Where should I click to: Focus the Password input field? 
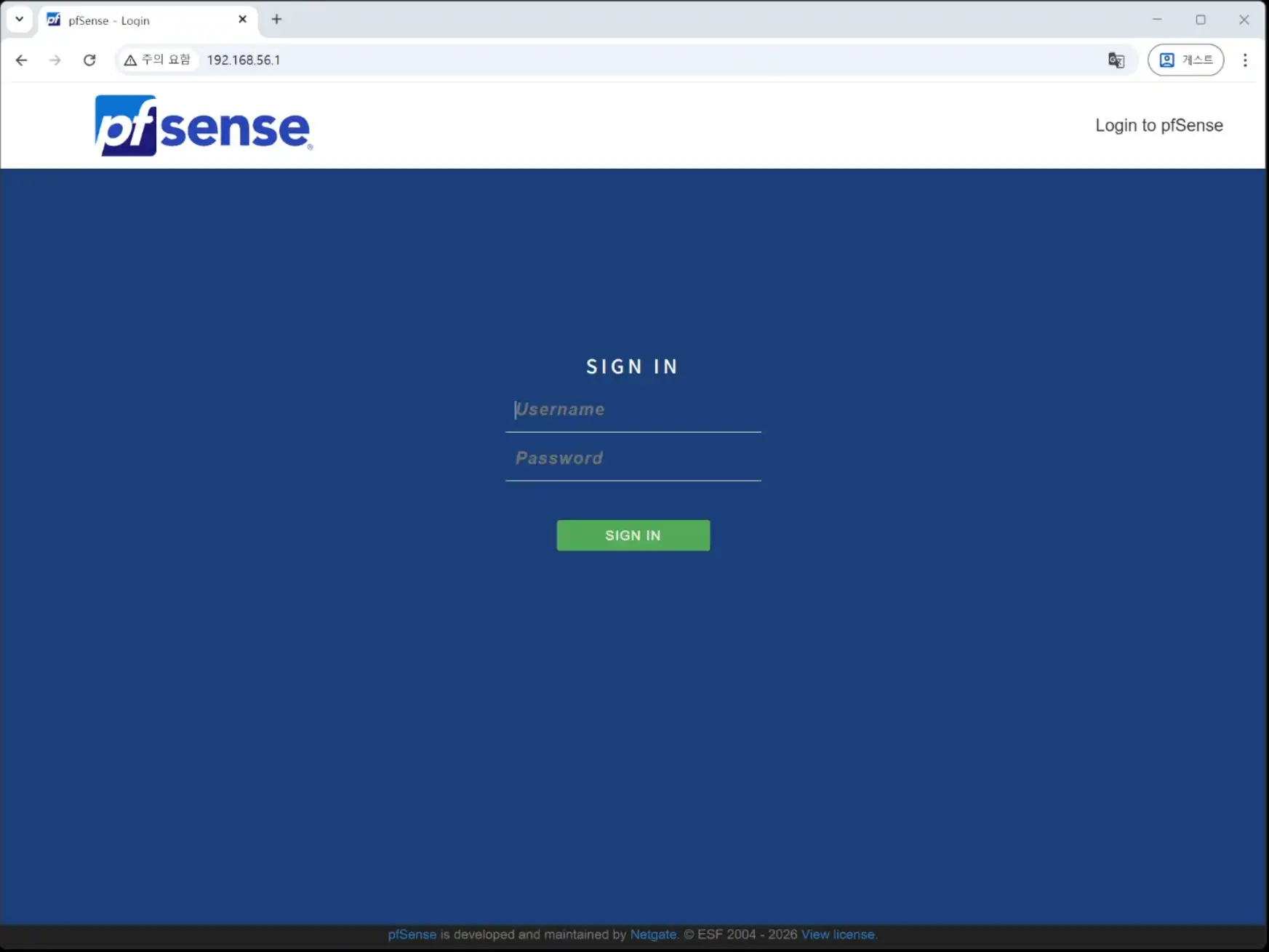point(633,459)
